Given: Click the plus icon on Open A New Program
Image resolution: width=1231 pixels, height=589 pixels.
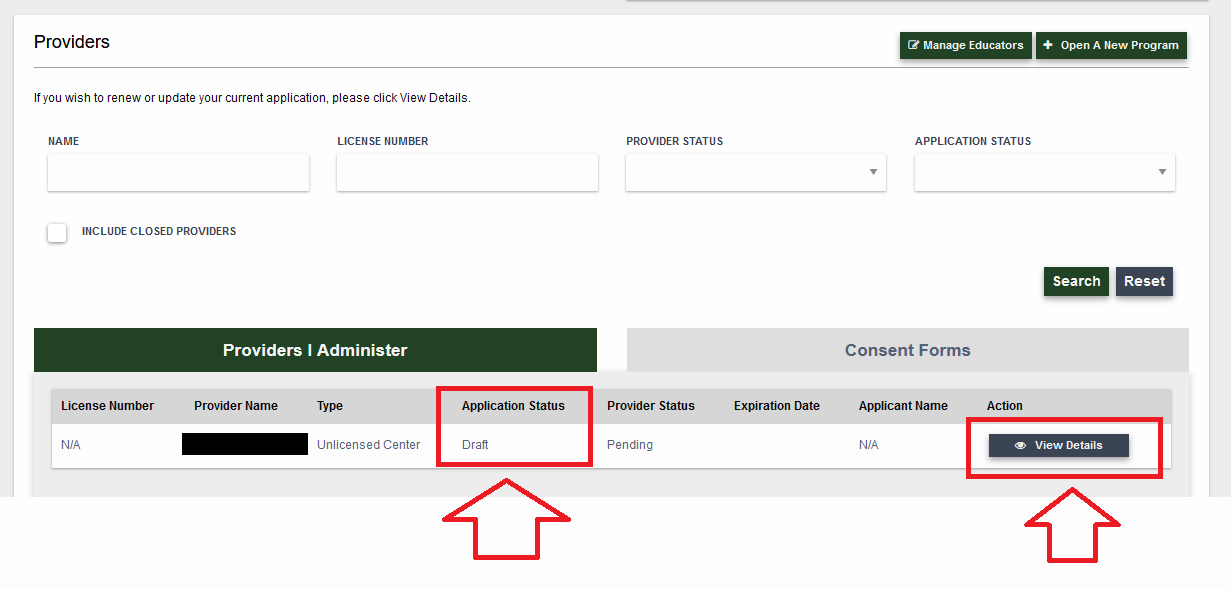Looking at the screenshot, I should click(1048, 46).
